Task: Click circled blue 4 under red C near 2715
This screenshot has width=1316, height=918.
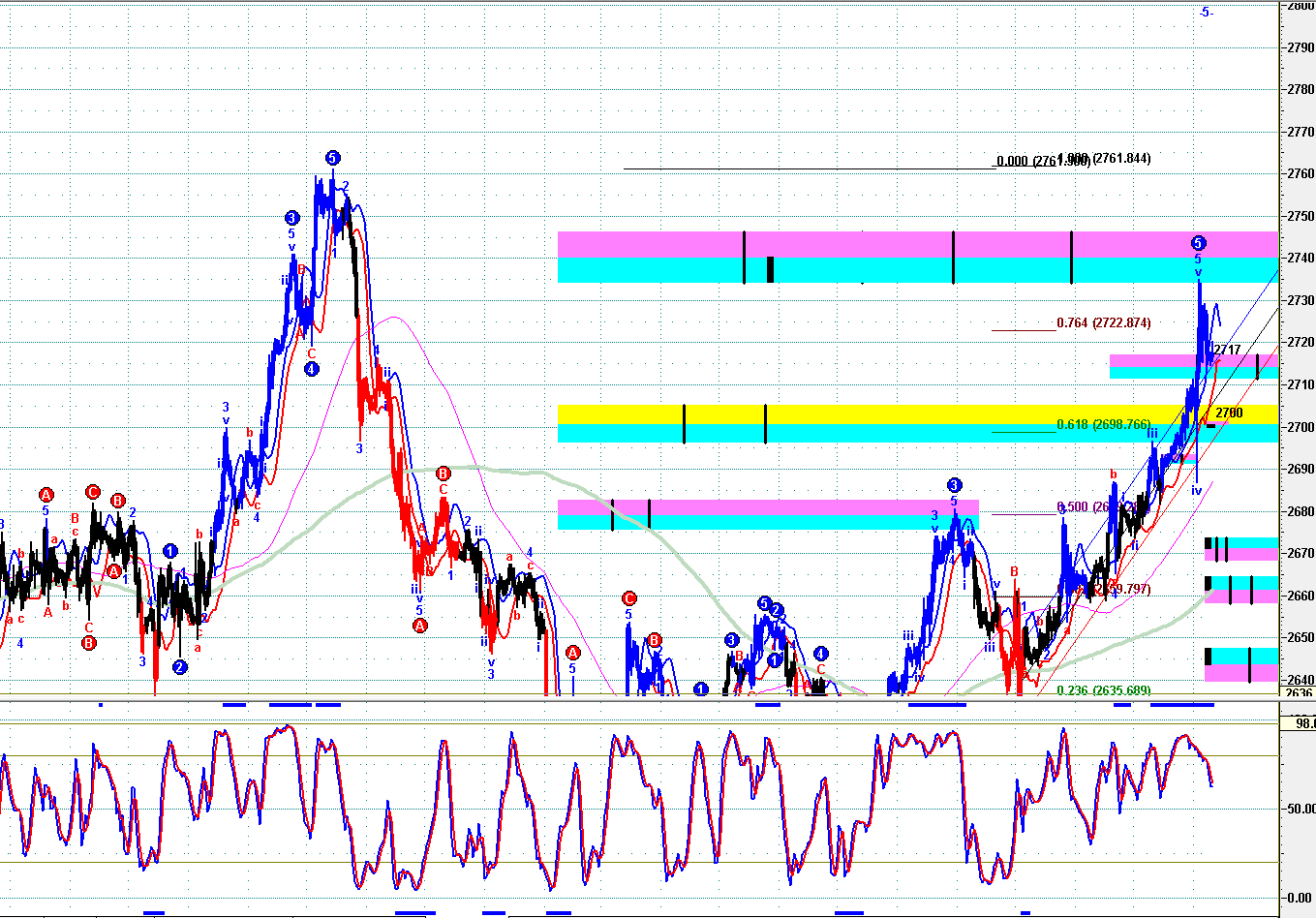Action: 311,369
